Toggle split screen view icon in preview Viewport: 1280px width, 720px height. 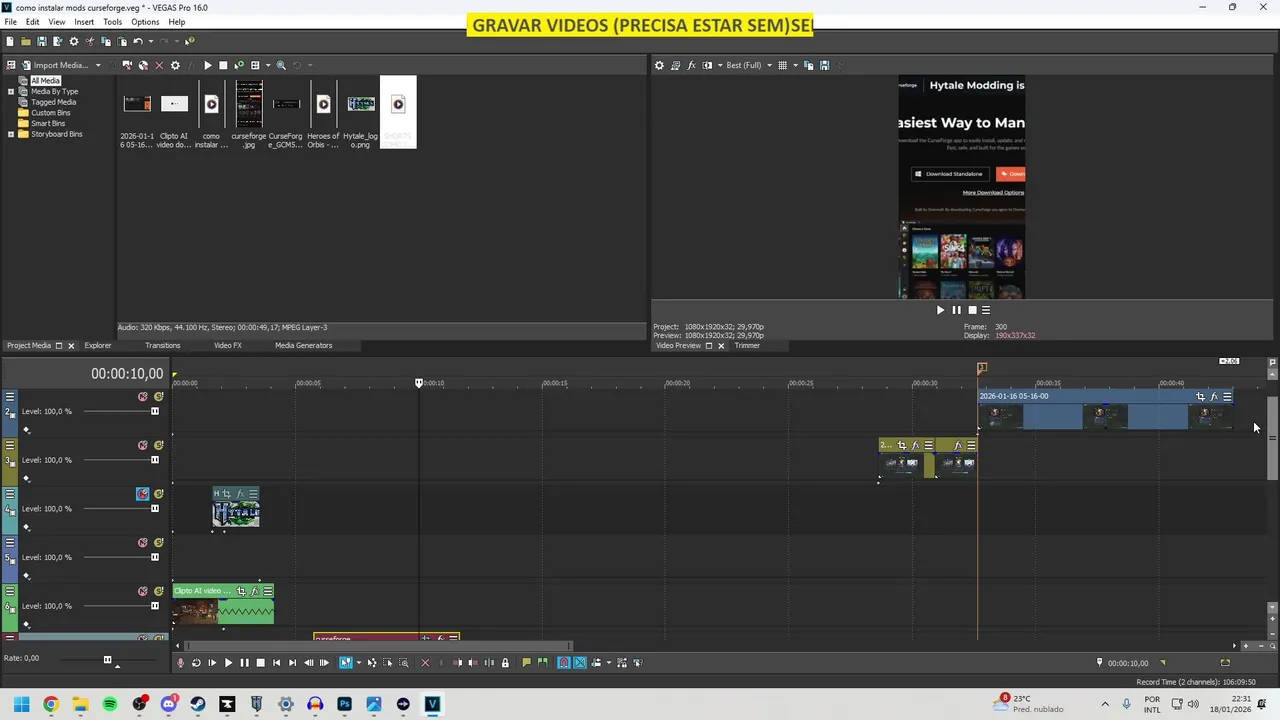pos(707,65)
